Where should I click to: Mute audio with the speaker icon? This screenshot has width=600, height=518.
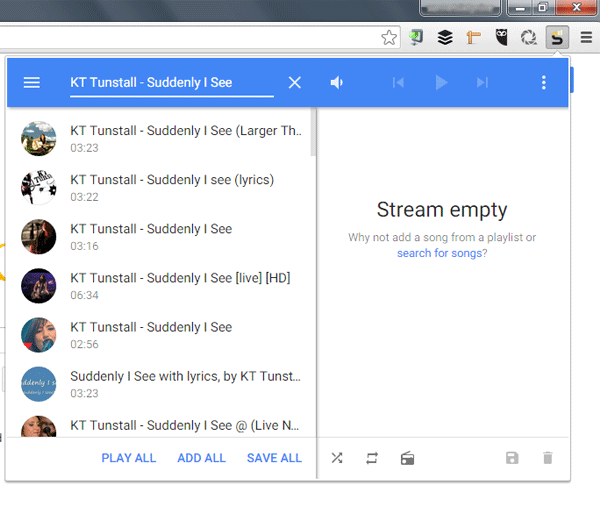(x=336, y=82)
